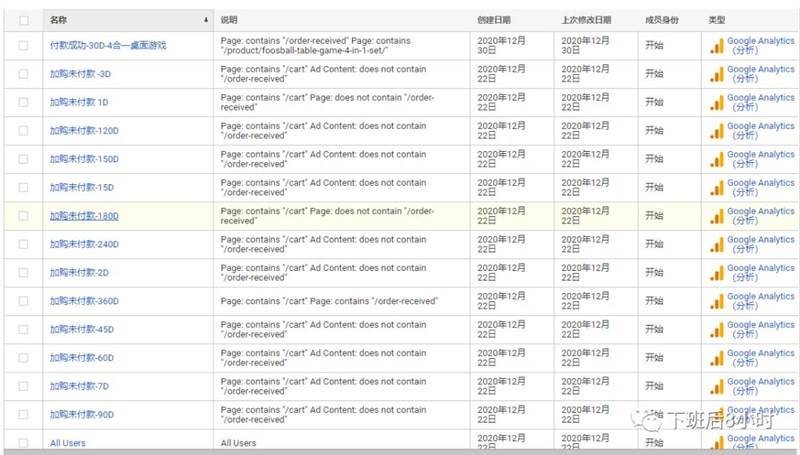Click description mentioning foosball-table-game-4-in-1-set

click(315, 45)
